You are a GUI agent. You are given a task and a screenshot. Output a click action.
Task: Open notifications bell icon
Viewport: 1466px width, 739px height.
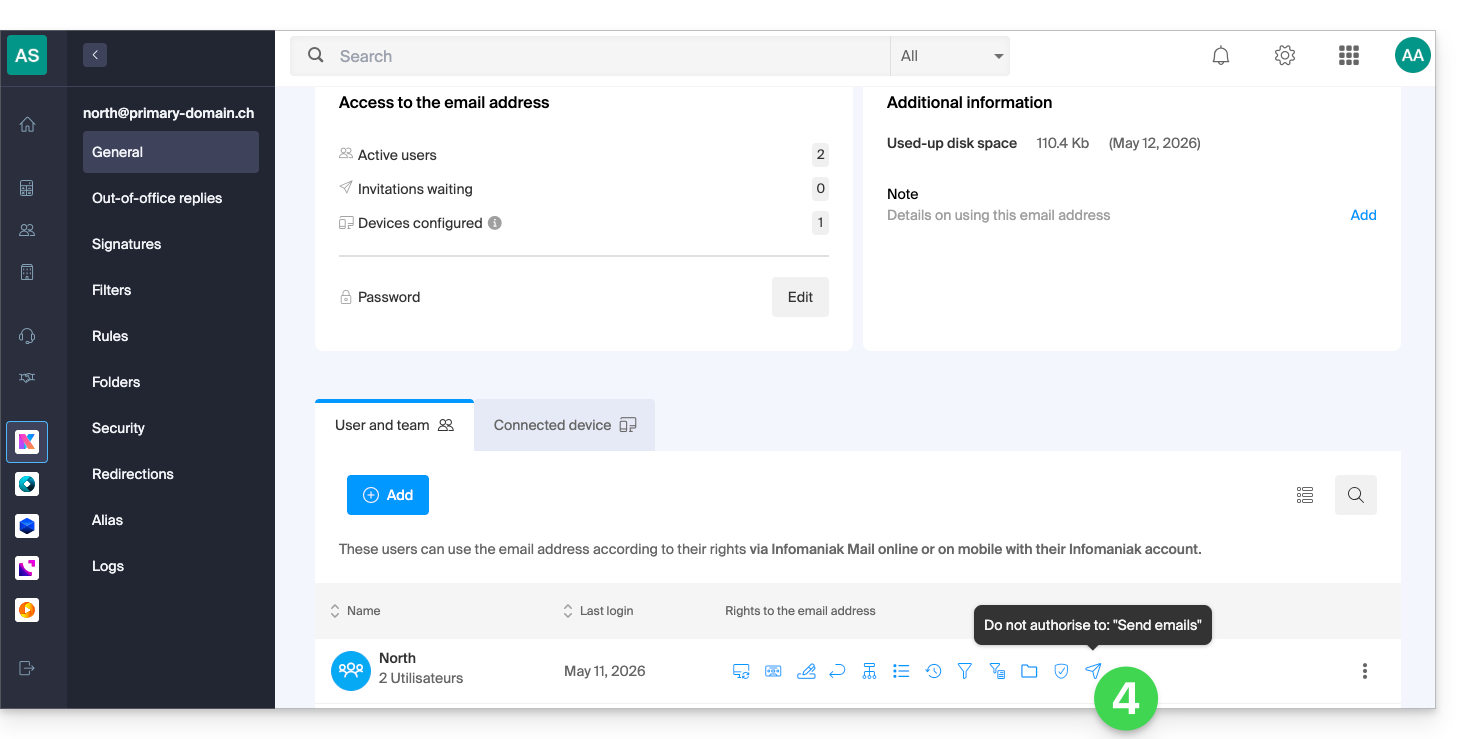[1221, 56]
